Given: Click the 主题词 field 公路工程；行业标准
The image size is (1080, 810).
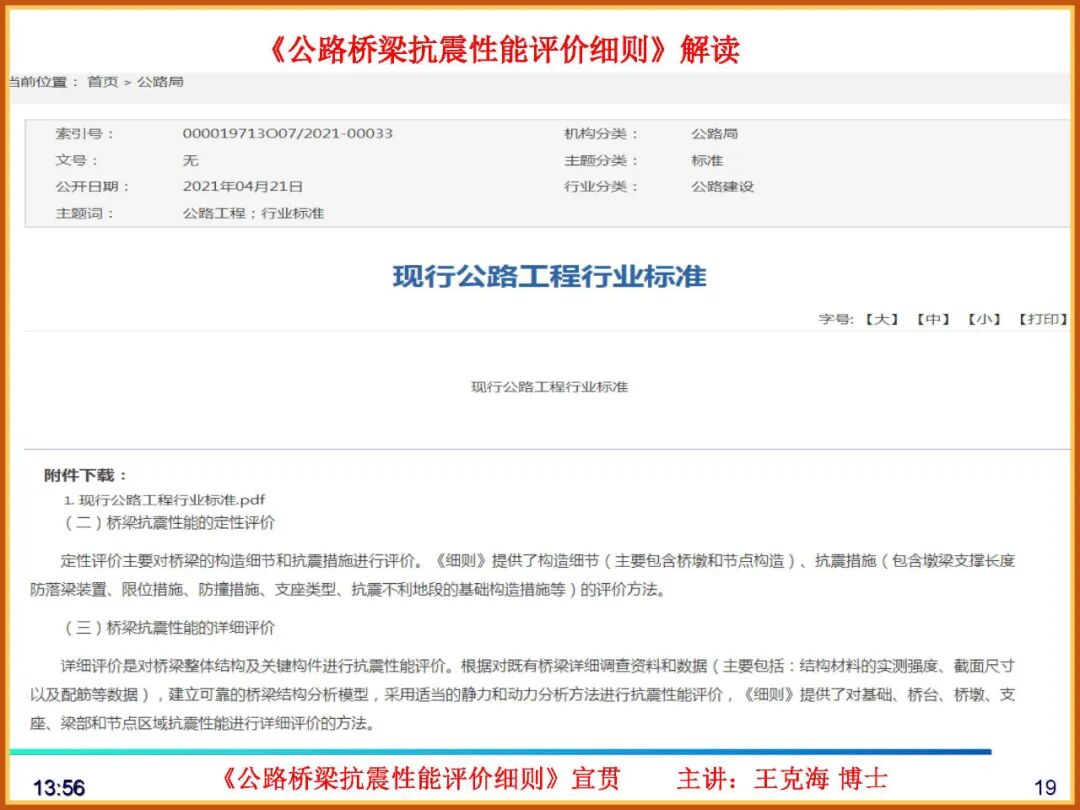Looking at the screenshot, I should 256,213.
